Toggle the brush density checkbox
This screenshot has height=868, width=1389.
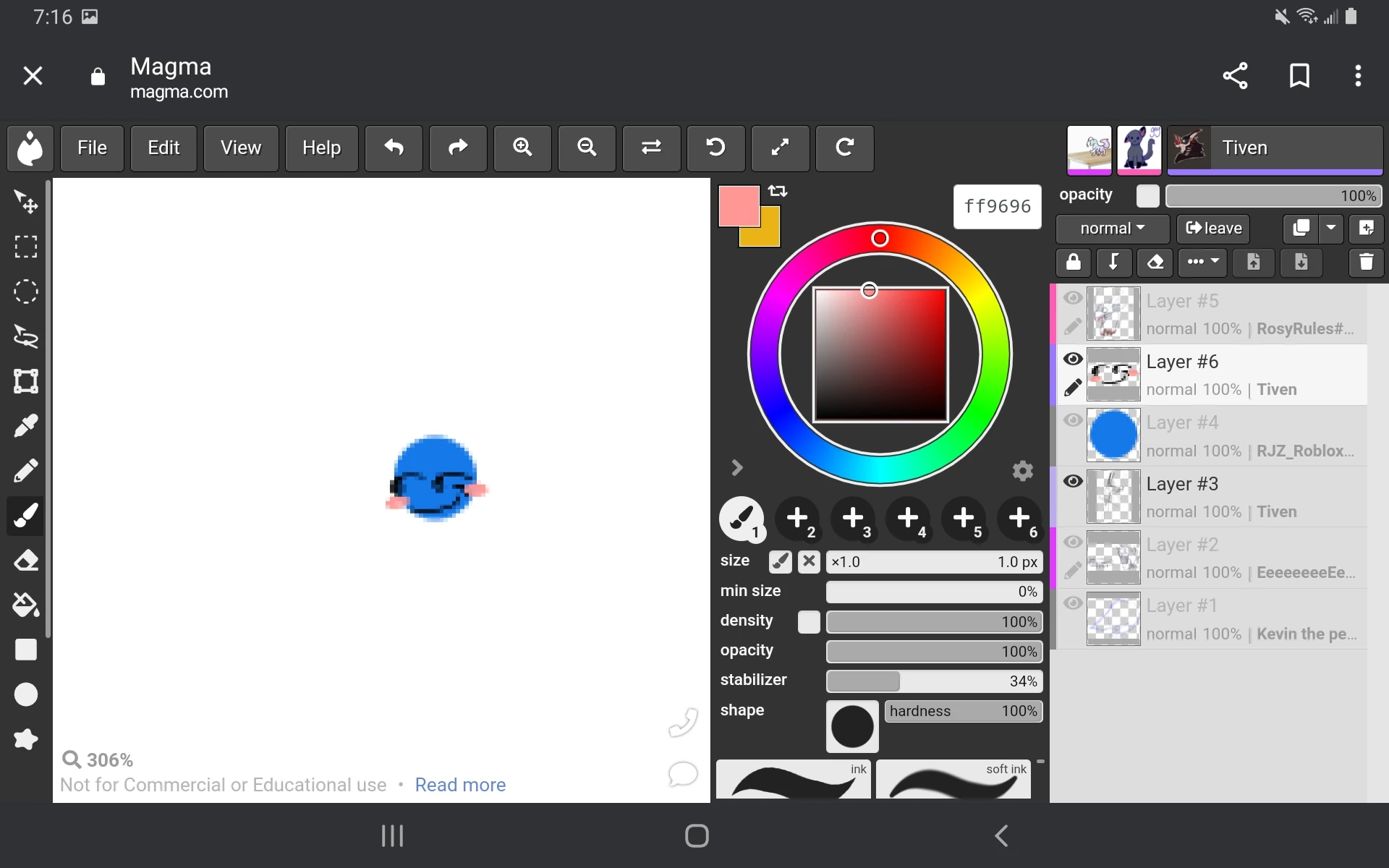[x=809, y=621]
